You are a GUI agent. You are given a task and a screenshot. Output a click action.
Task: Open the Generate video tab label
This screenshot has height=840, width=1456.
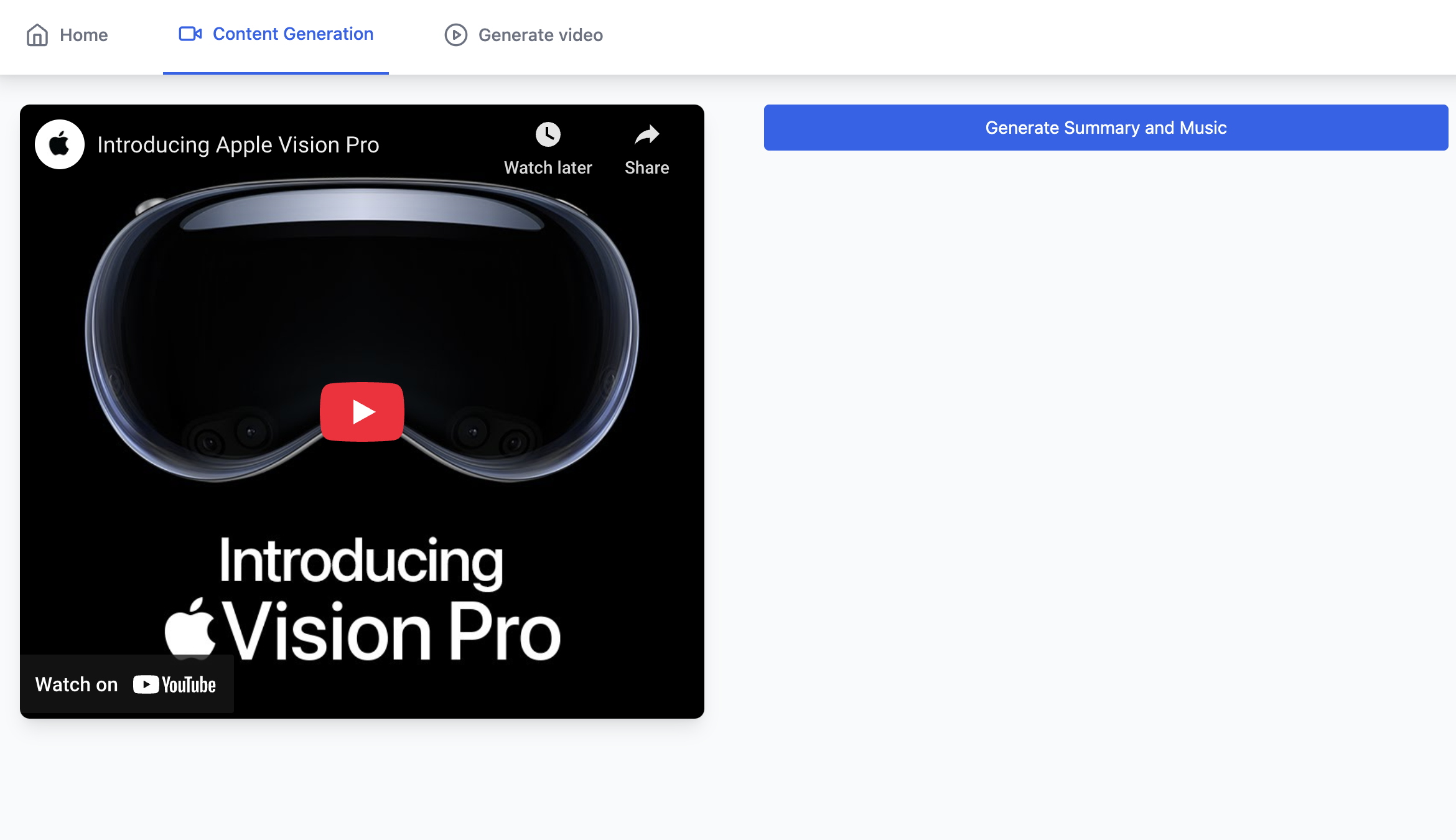point(540,35)
